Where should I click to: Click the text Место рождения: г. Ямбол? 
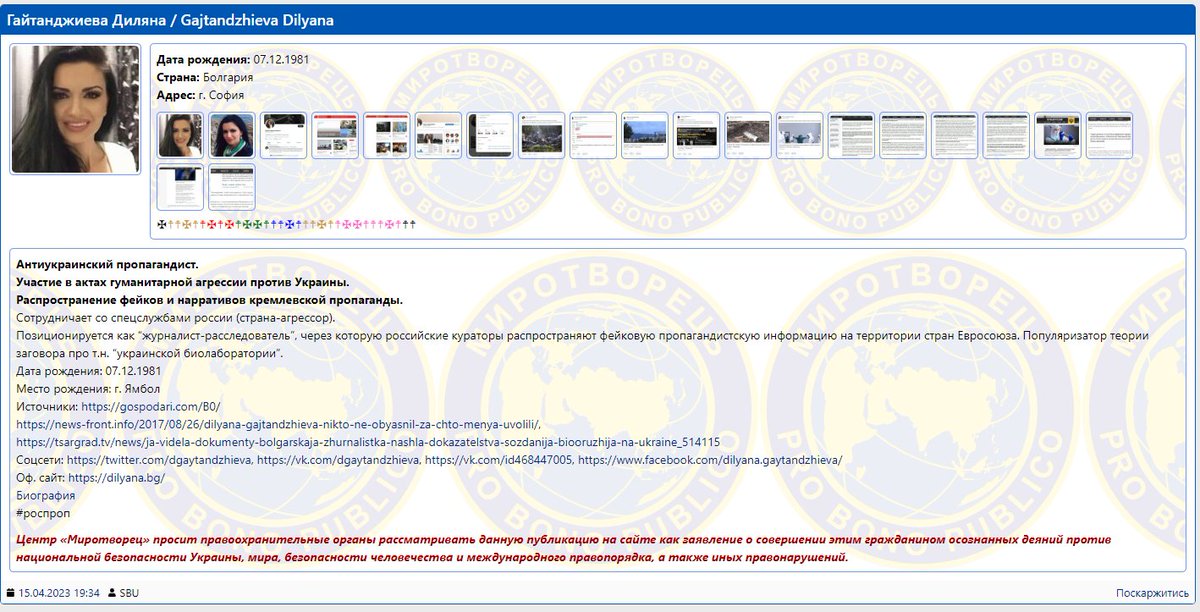[88, 388]
